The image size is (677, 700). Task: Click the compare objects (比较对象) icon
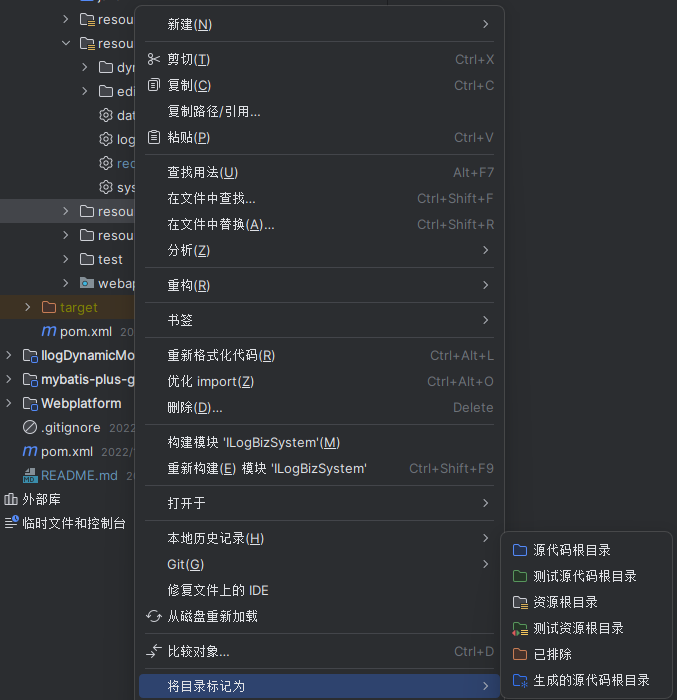[x=154, y=652]
